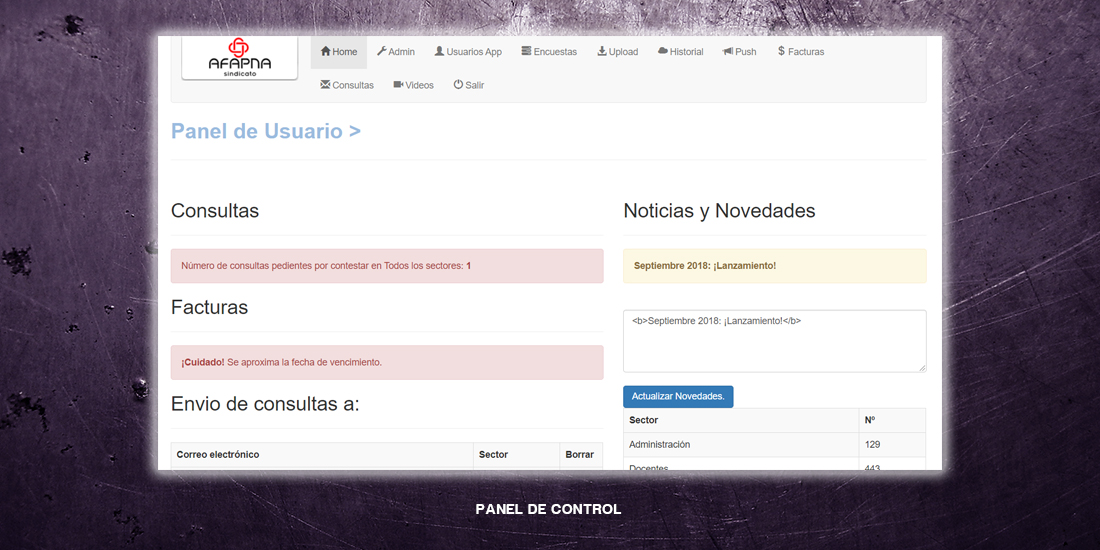Click the Panel de Usuario heading link
1100x550 pixels.
coord(266,131)
